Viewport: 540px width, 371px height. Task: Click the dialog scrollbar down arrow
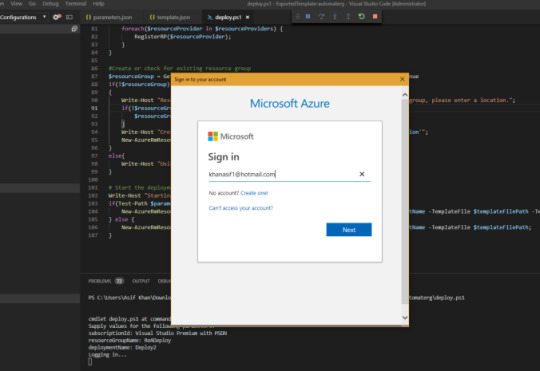coord(405,318)
